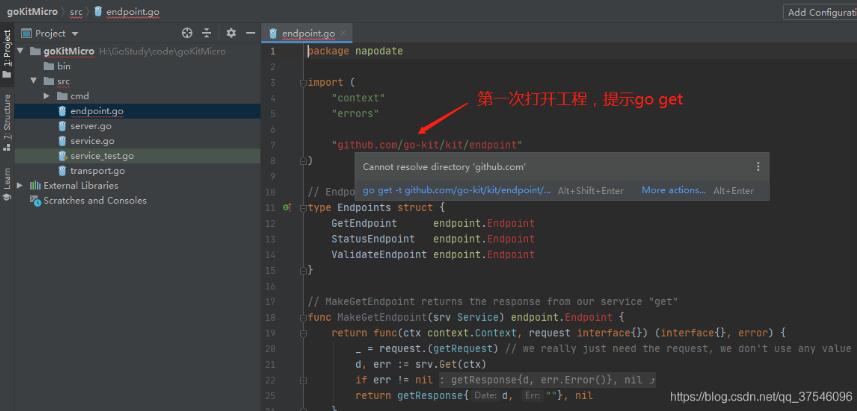Click src in the breadcrumb path
The width and height of the screenshot is (857, 411).
(x=76, y=11)
